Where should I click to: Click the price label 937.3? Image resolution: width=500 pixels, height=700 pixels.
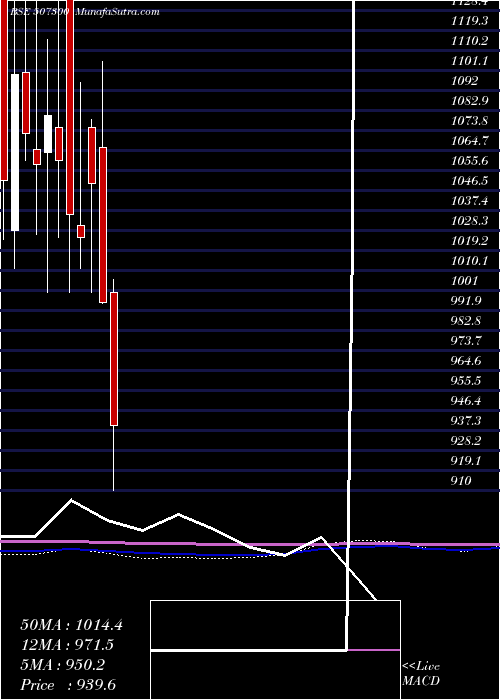coord(466,421)
